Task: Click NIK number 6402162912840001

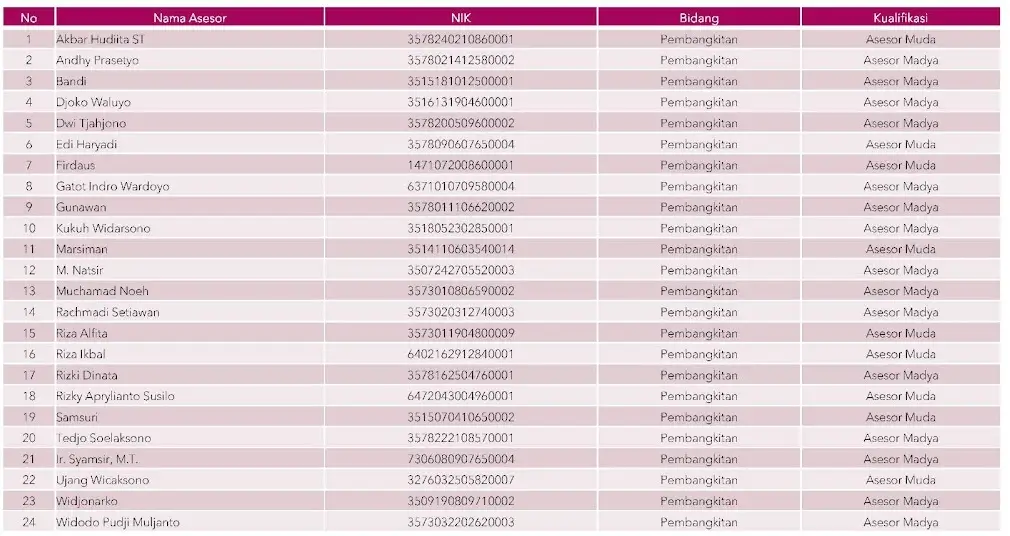Action: pos(460,354)
